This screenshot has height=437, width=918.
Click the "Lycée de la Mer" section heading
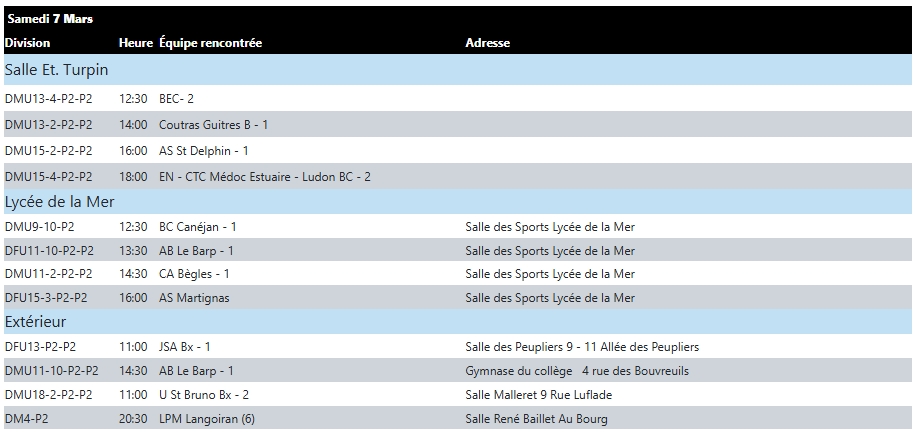tap(59, 202)
